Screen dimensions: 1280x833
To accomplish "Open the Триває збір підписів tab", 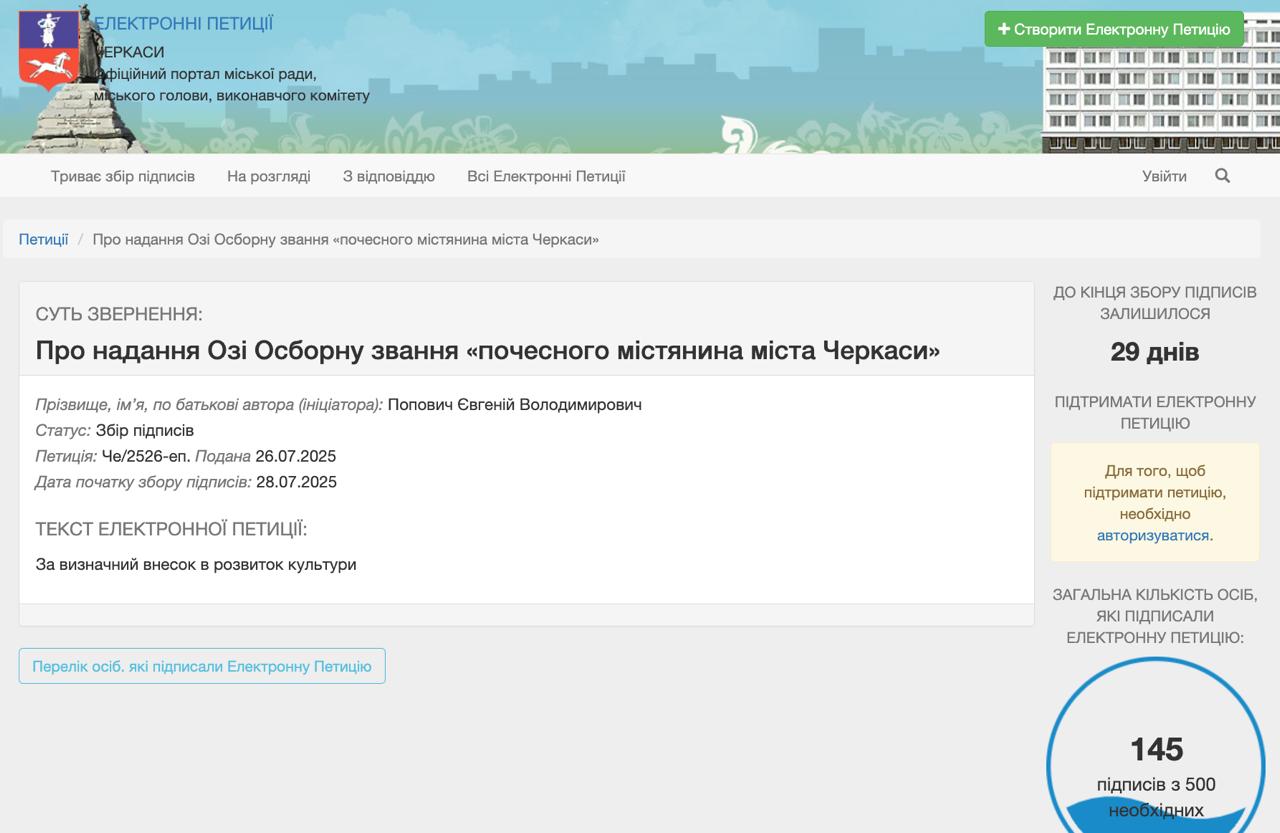I will point(123,176).
